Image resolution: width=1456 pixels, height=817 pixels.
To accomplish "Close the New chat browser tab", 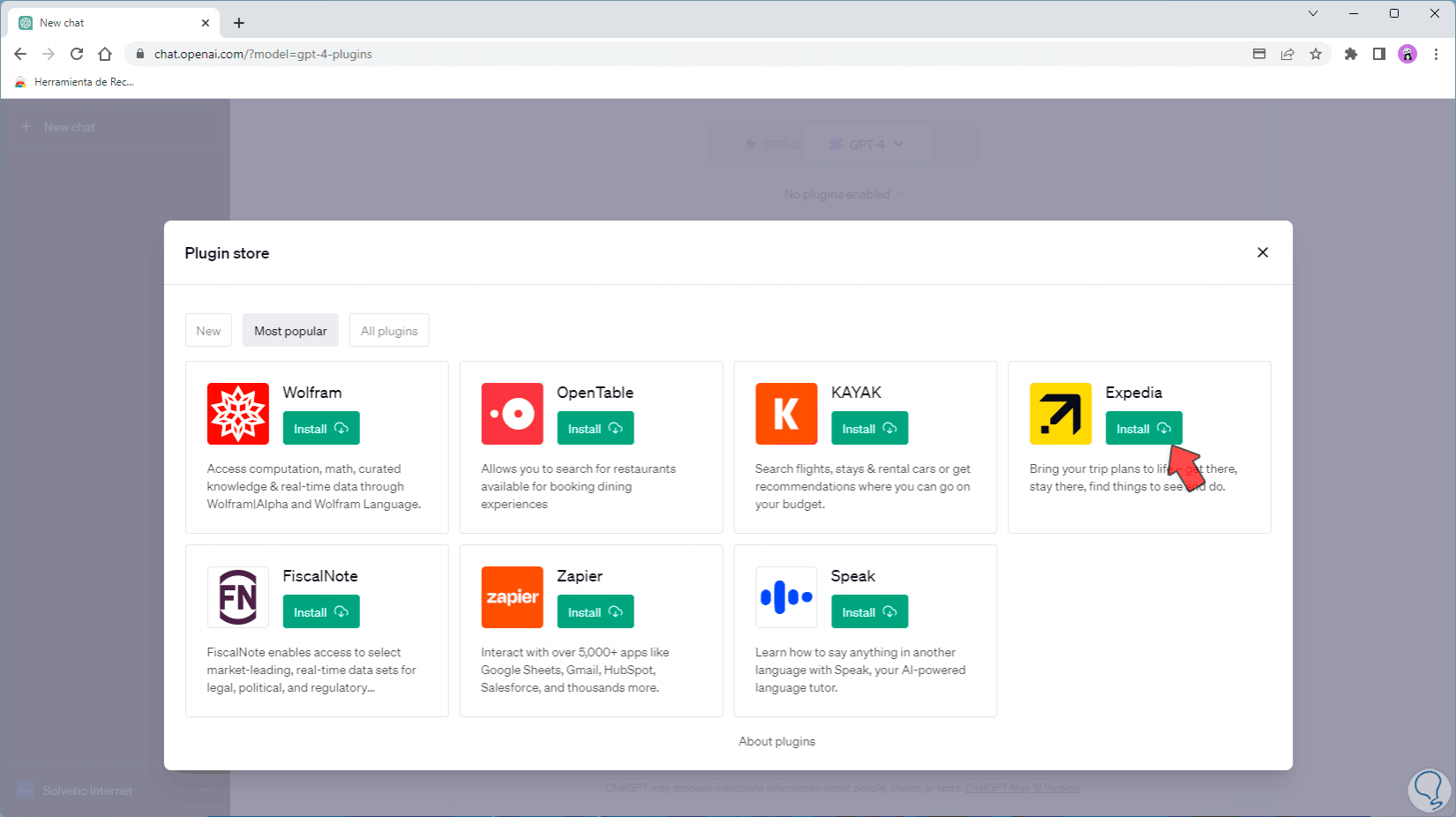I will (x=206, y=23).
